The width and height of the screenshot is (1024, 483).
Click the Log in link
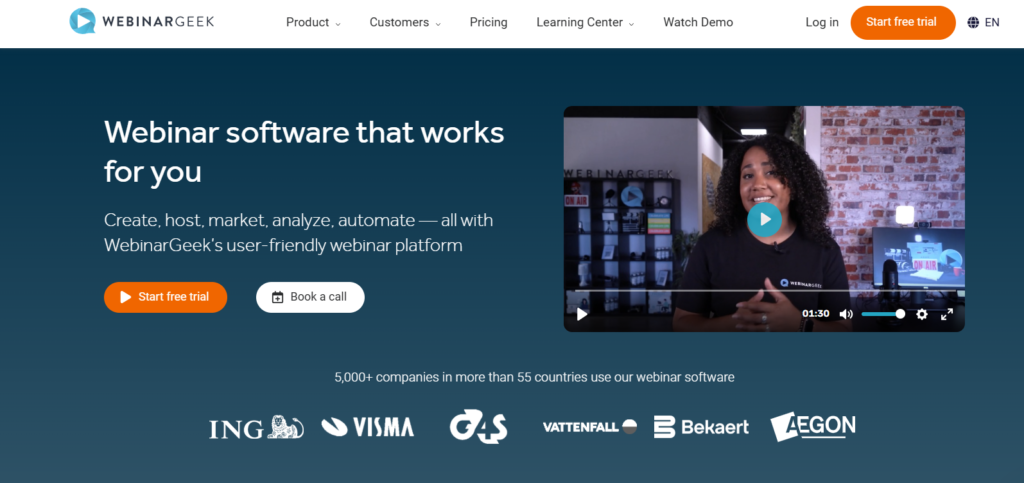822,22
